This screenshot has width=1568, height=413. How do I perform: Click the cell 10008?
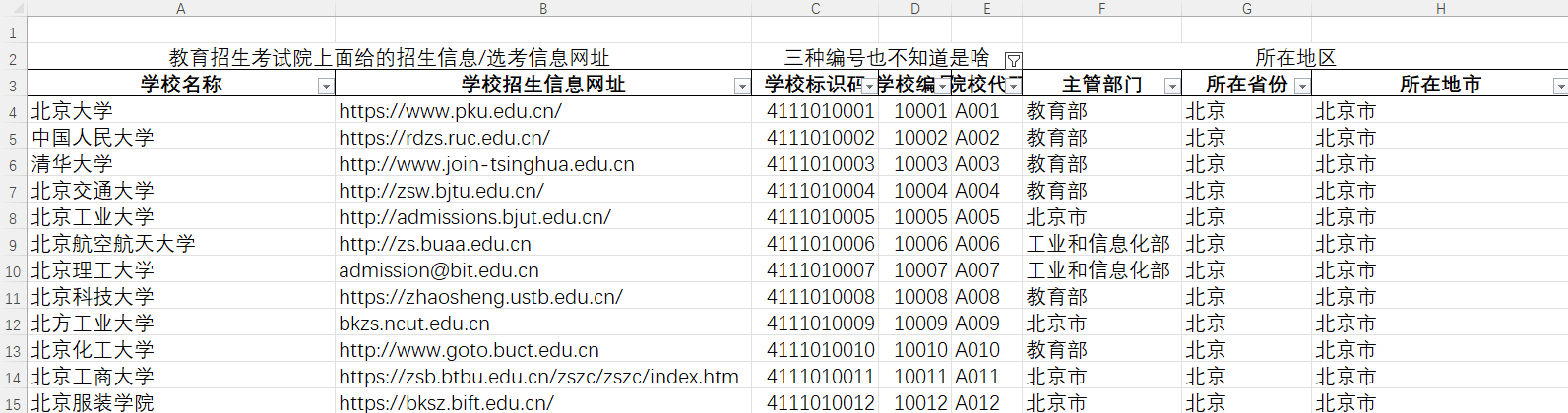[x=914, y=297]
